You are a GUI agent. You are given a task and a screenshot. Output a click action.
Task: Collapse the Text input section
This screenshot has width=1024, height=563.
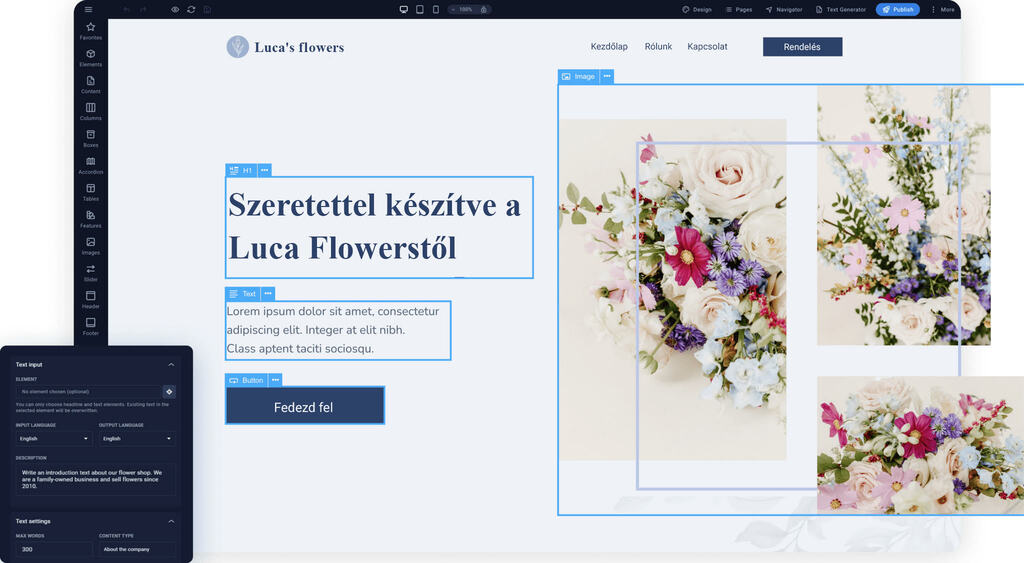(x=171, y=365)
